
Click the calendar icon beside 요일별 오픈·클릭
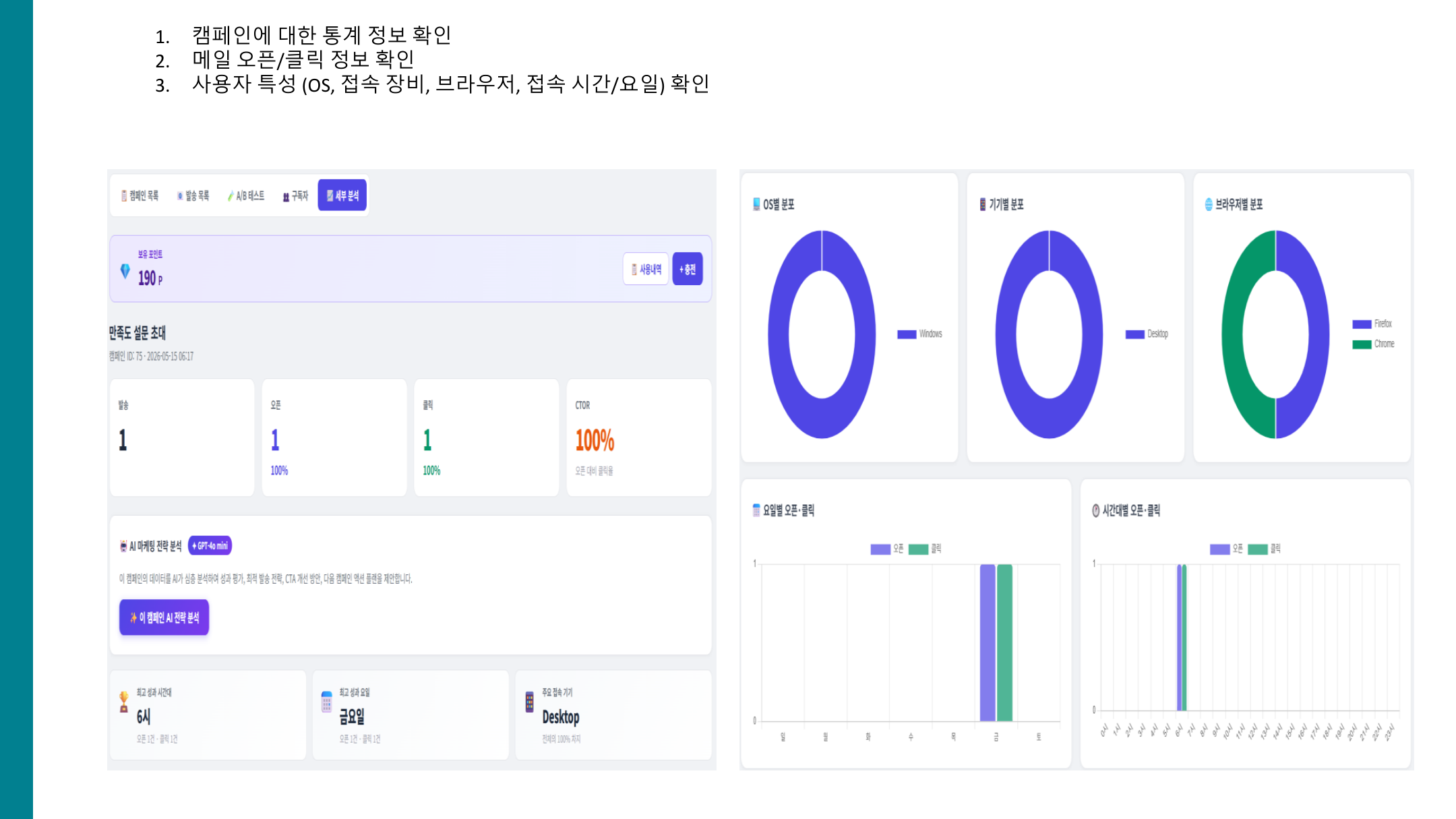tap(756, 510)
